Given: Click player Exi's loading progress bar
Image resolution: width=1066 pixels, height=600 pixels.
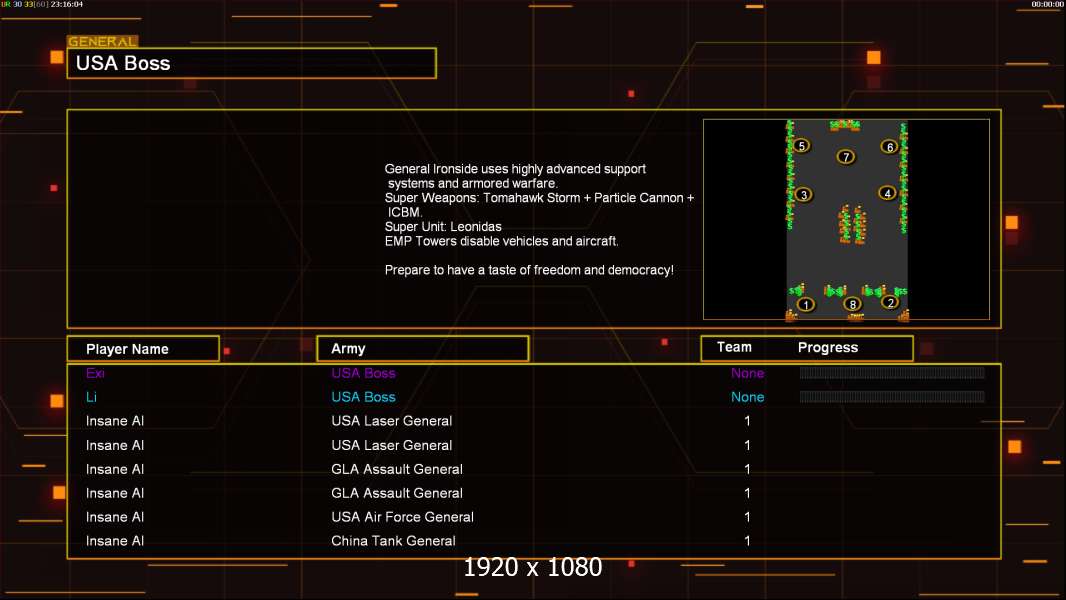Looking at the screenshot, I should [892, 372].
